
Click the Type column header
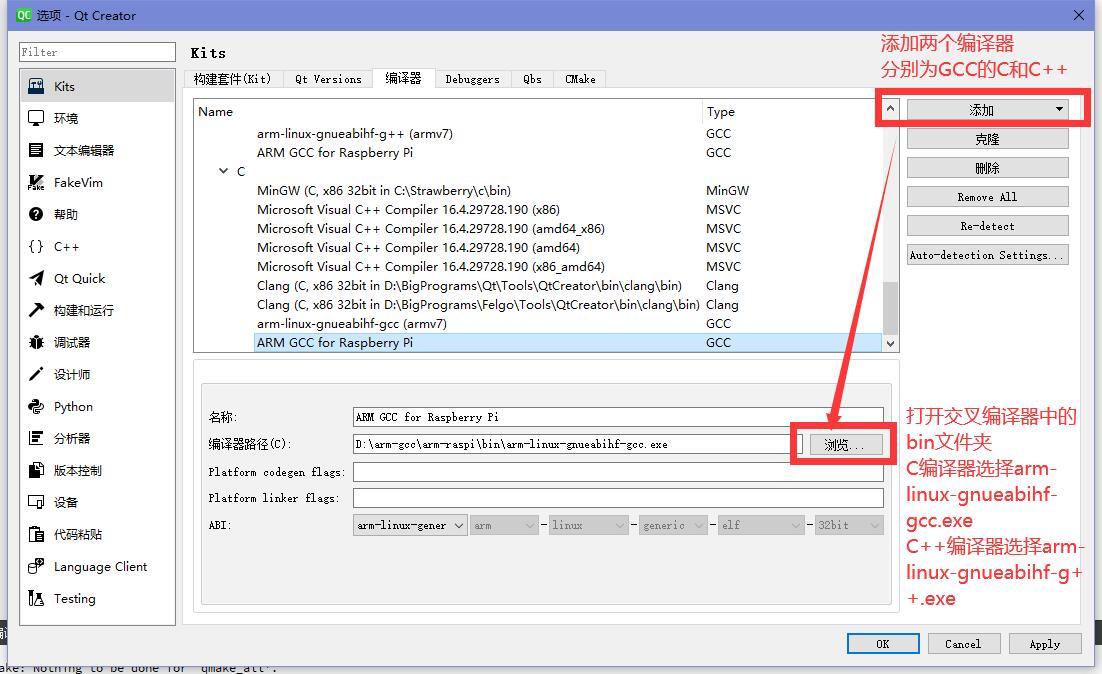(x=792, y=111)
